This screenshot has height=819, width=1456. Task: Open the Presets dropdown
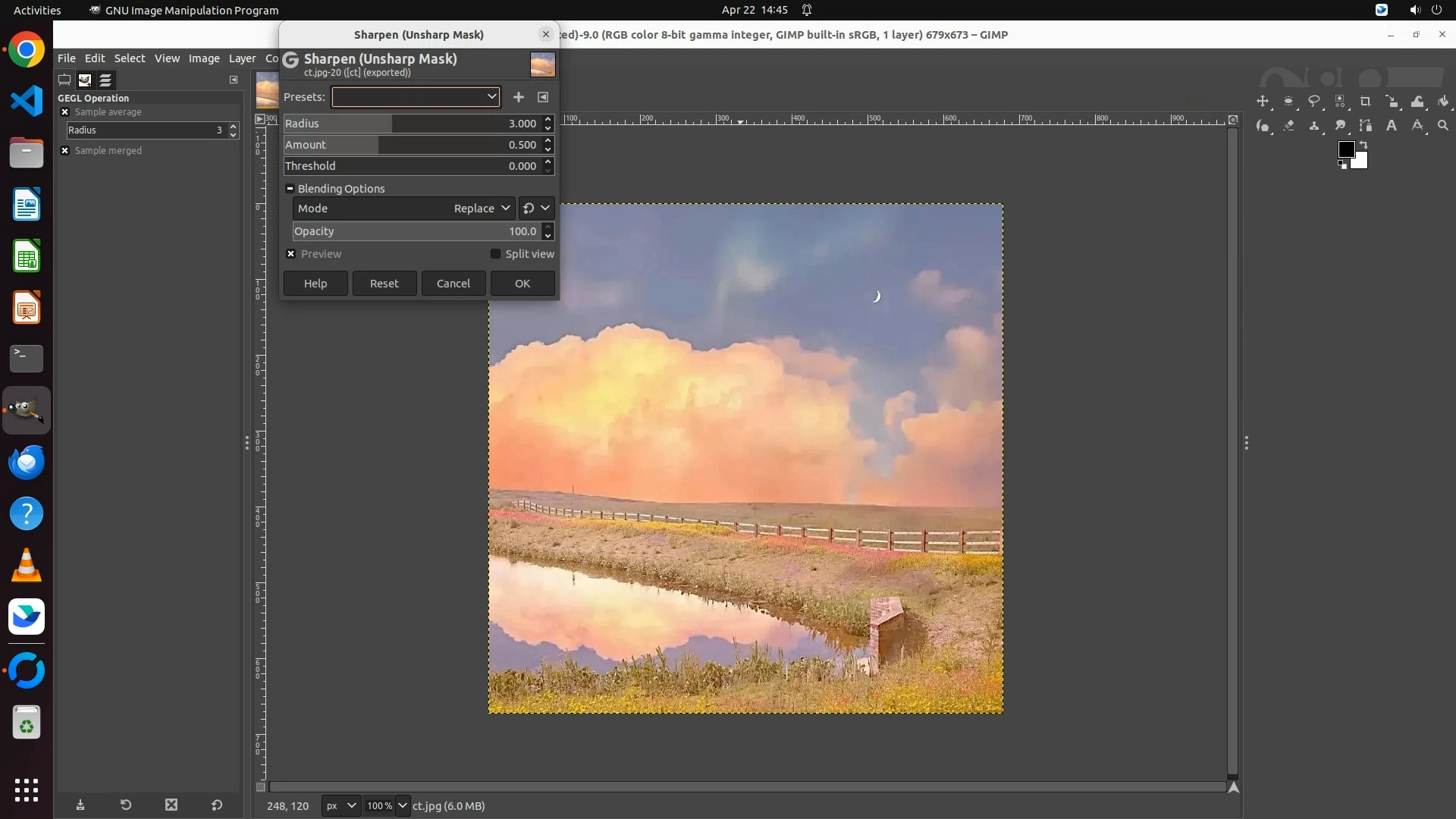416,97
